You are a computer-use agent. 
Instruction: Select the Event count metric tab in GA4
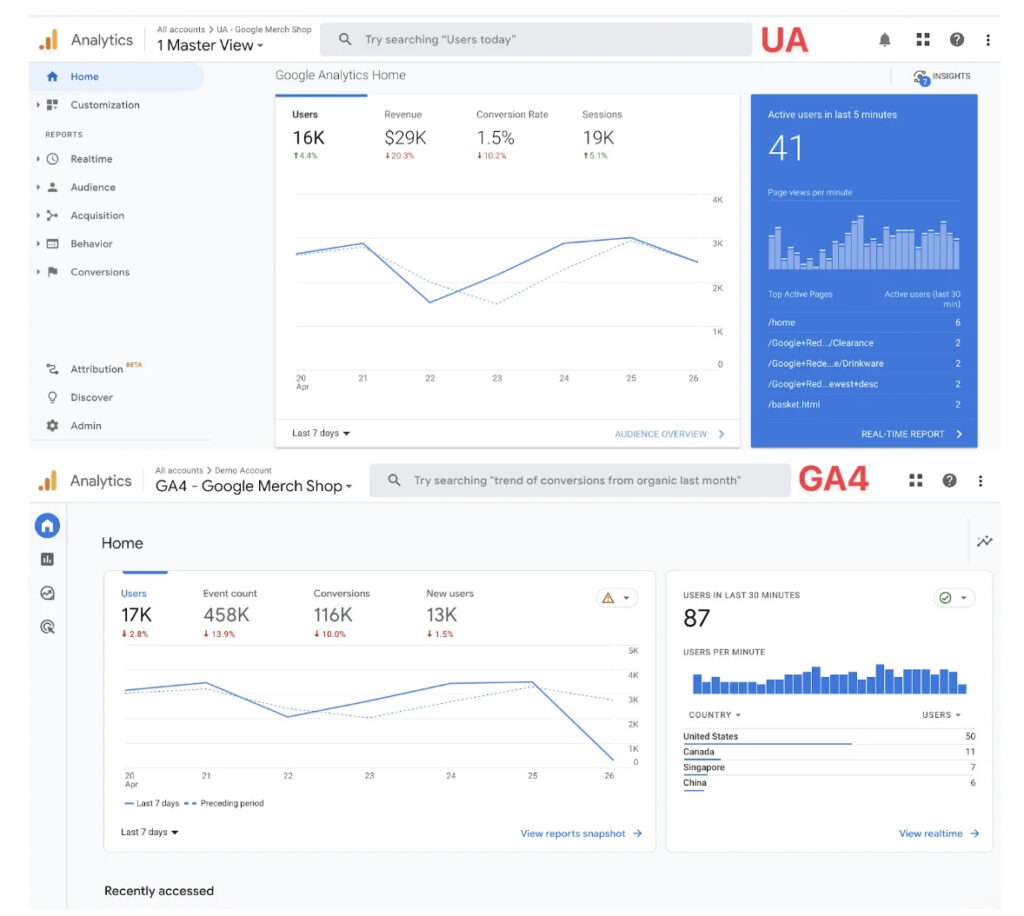click(230, 606)
